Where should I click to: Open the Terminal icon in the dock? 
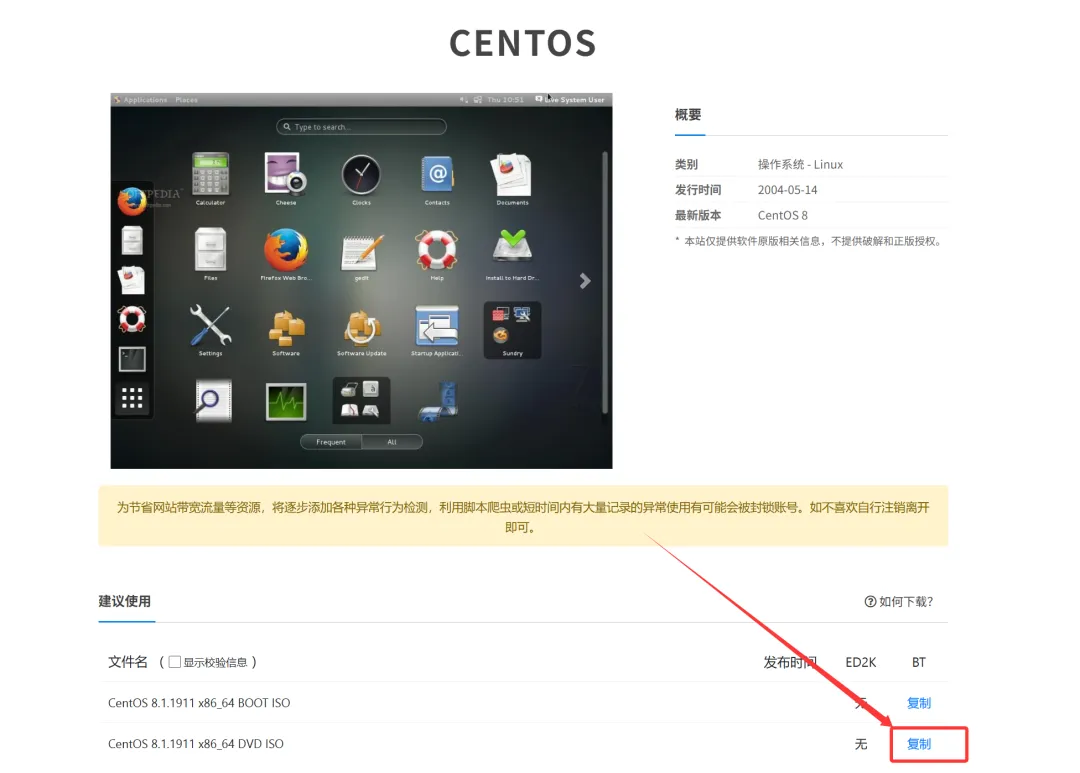(x=132, y=359)
